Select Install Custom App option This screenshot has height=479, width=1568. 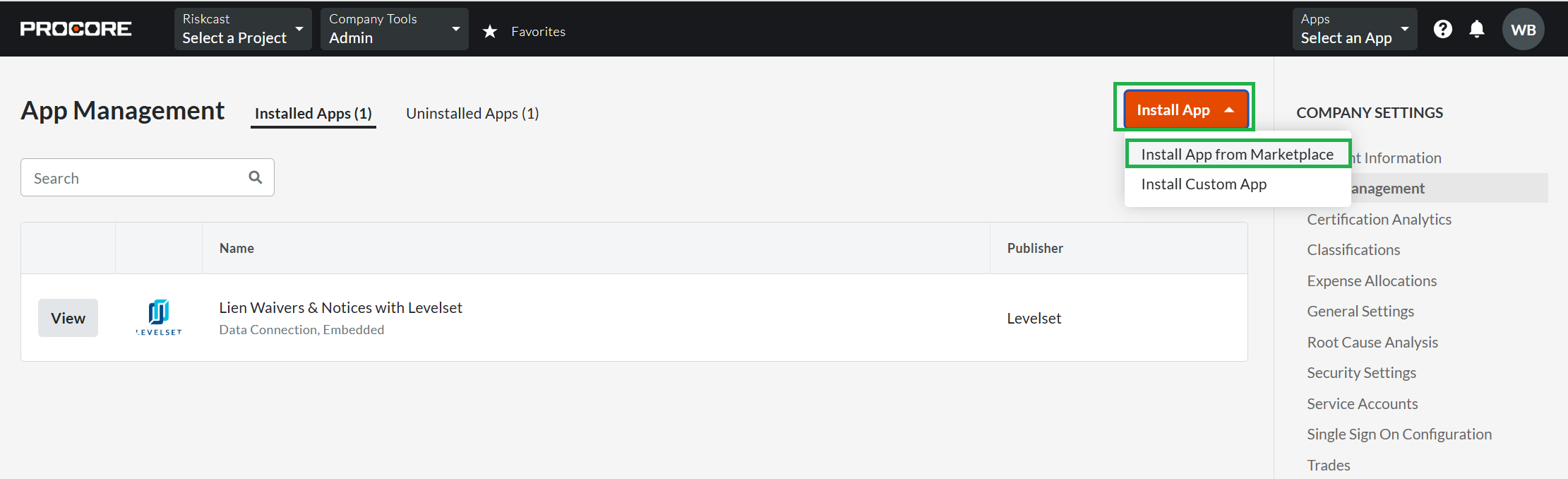tap(1204, 184)
